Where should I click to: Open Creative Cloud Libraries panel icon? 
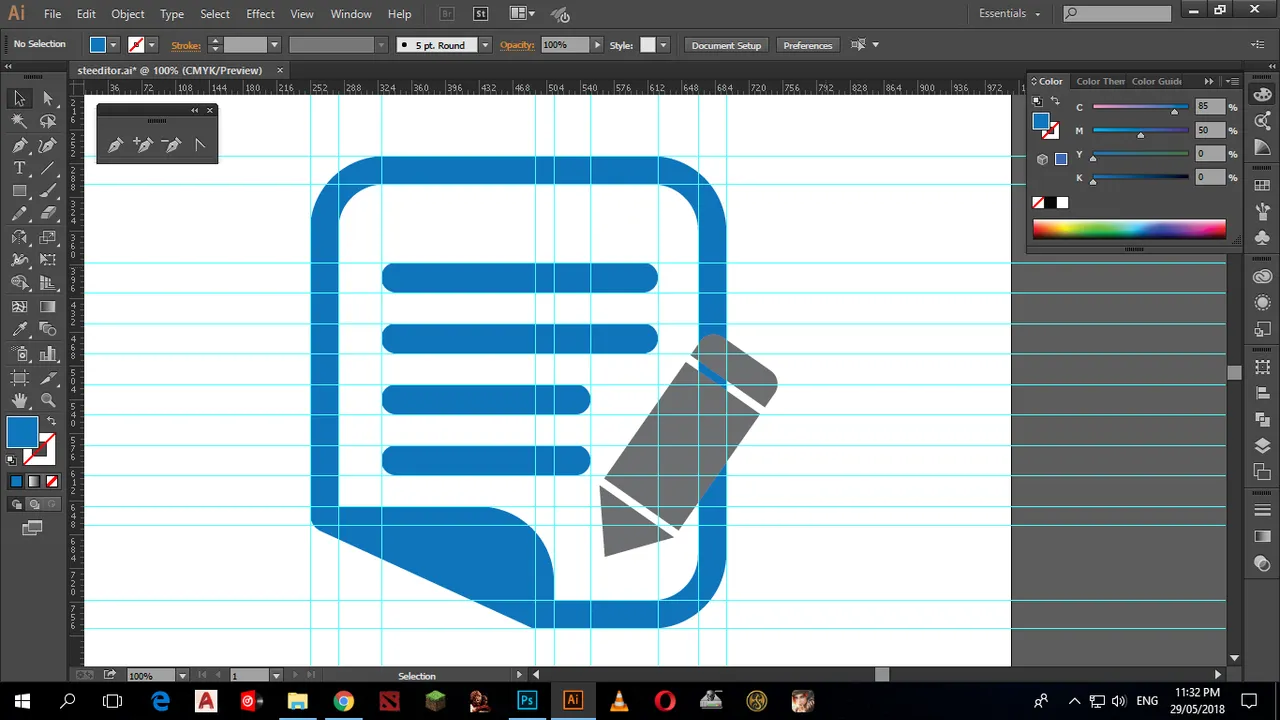[1262, 277]
